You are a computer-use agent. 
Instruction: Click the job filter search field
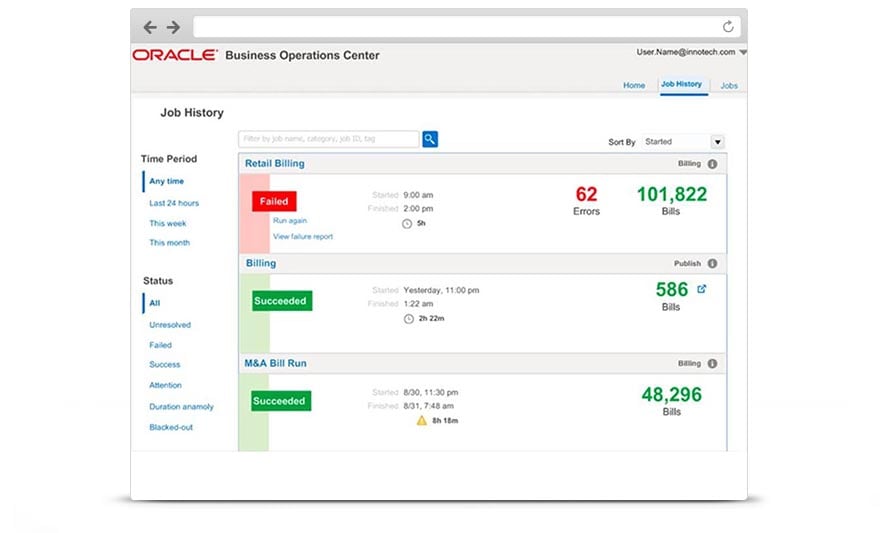click(329, 139)
